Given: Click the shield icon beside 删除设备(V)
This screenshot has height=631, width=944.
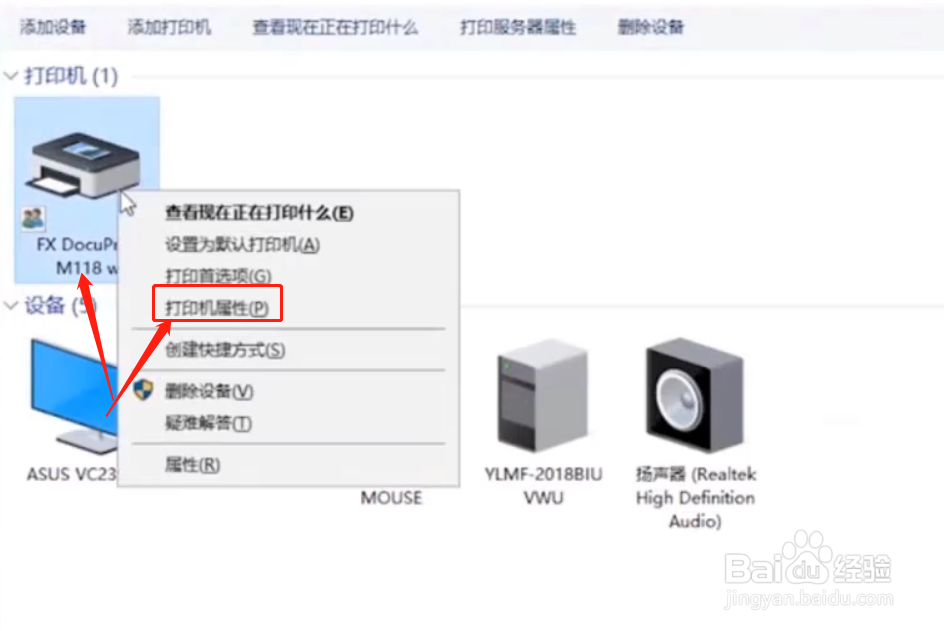Looking at the screenshot, I should [x=143, y=390].
